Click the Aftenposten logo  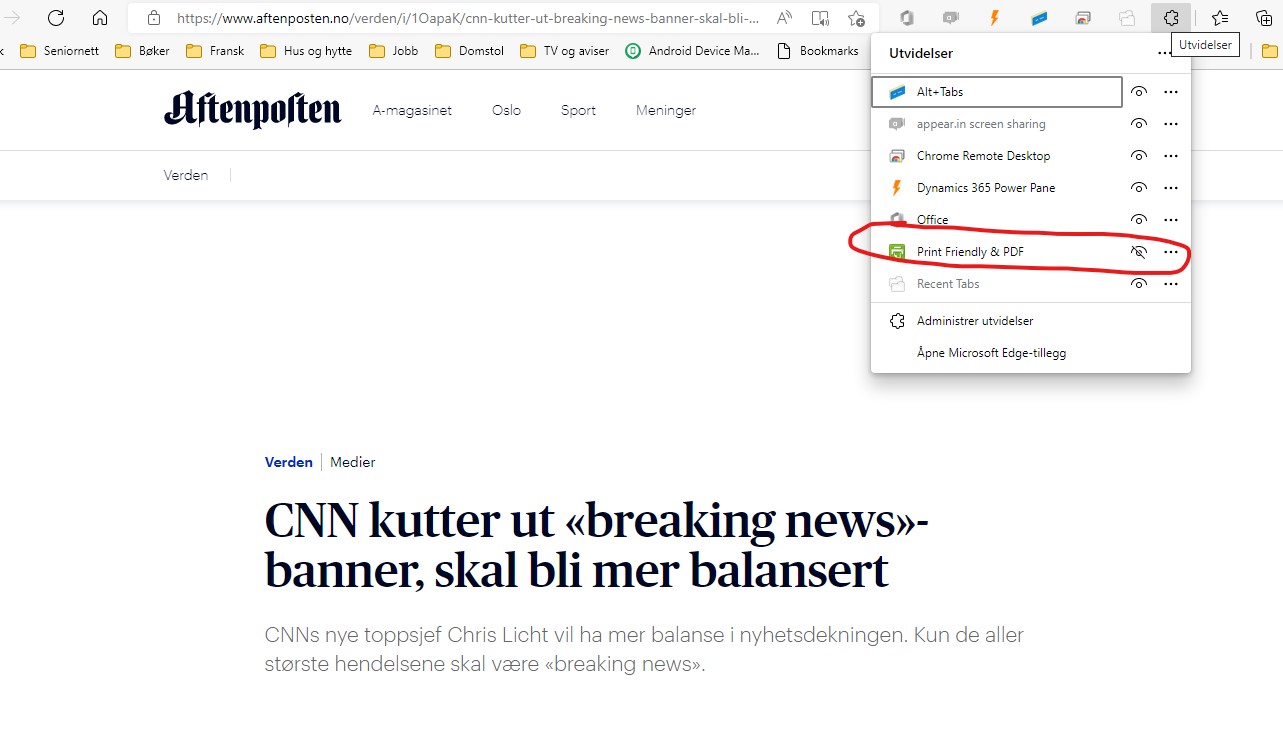(253, 110)
